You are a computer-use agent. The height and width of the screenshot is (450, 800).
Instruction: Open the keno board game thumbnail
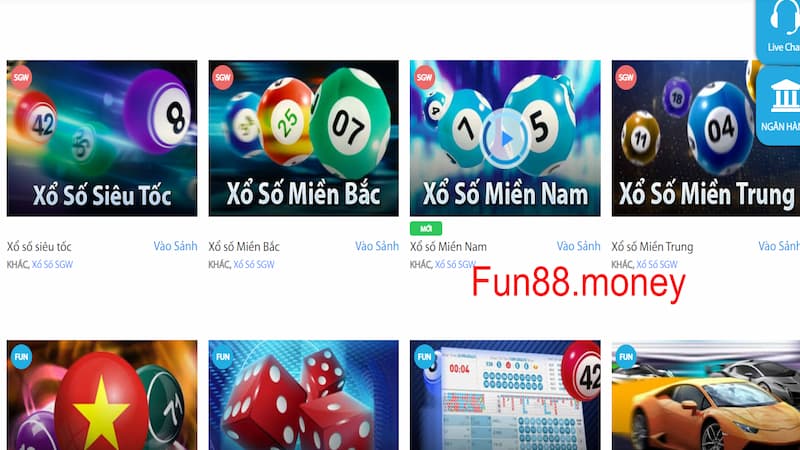pos(505,395)
